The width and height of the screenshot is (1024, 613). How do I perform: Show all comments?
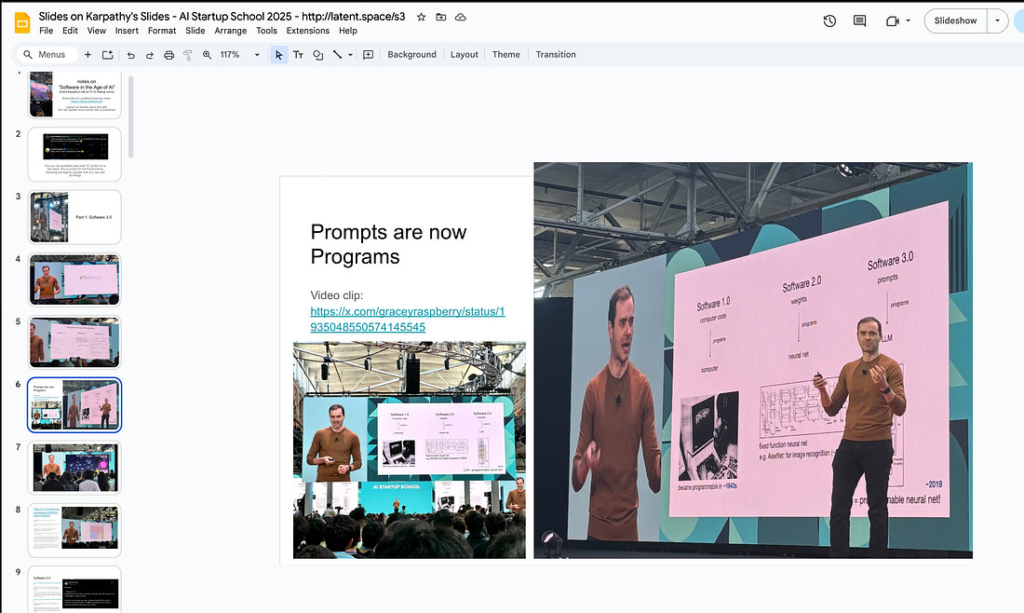tap(858, 19)
